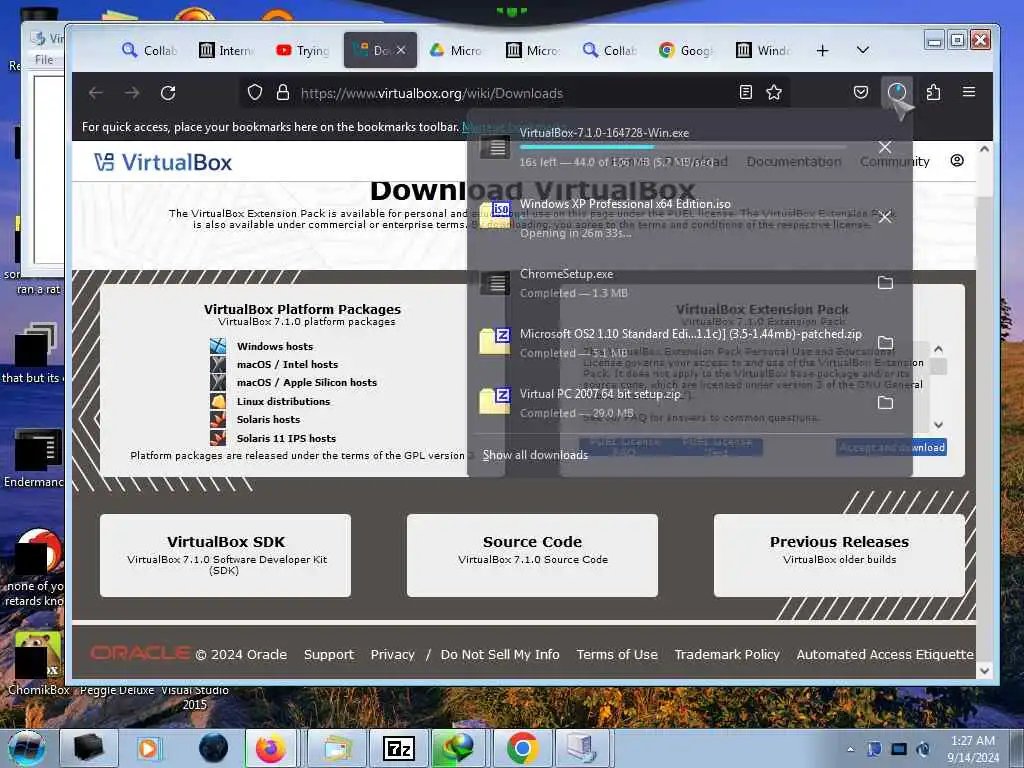Show Virtual PC 2007 zip in folder
This screenshot has height=768, width=1024.
pyautogui.click(x=885, y=403)
